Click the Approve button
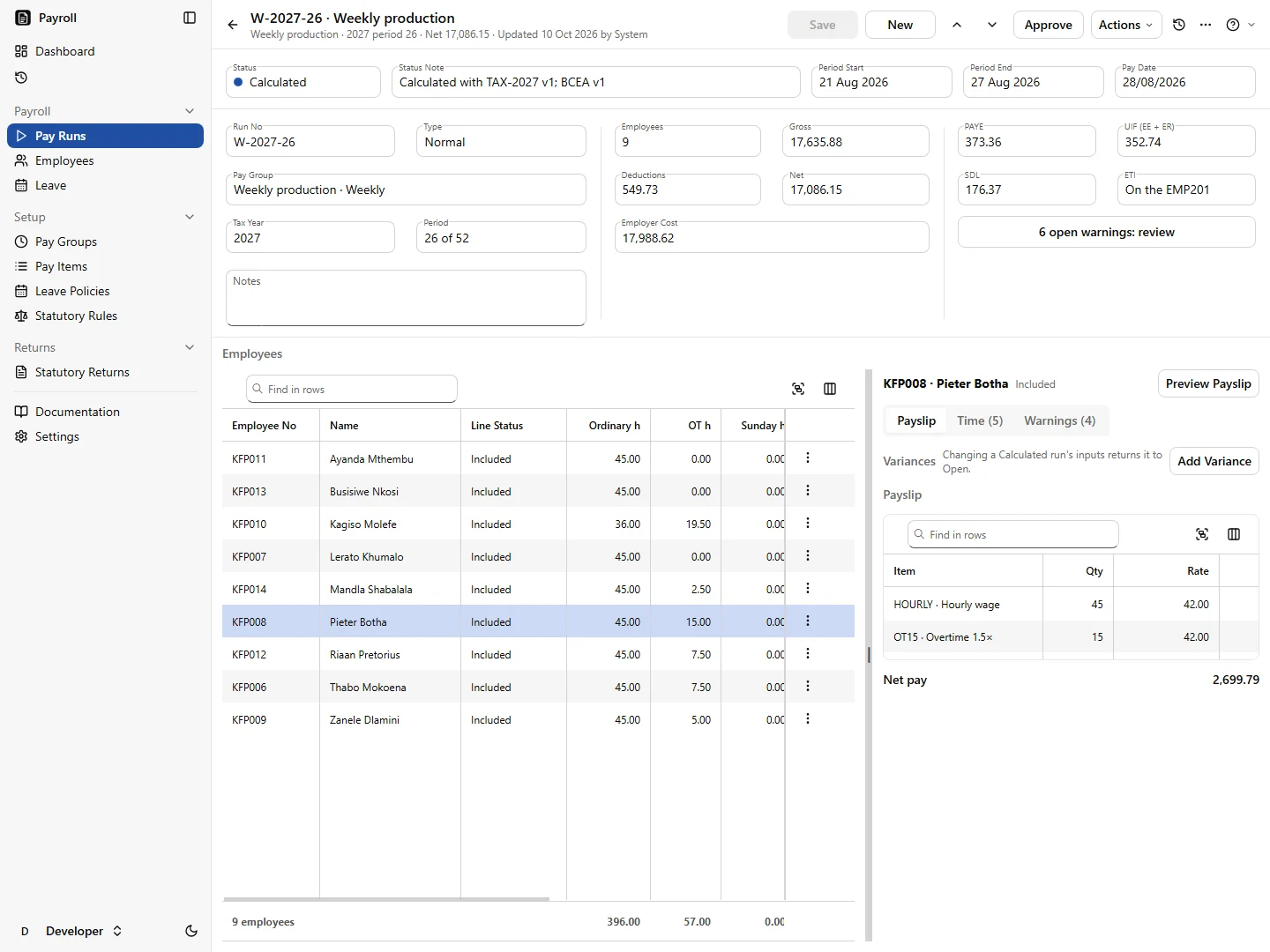 1049,25
